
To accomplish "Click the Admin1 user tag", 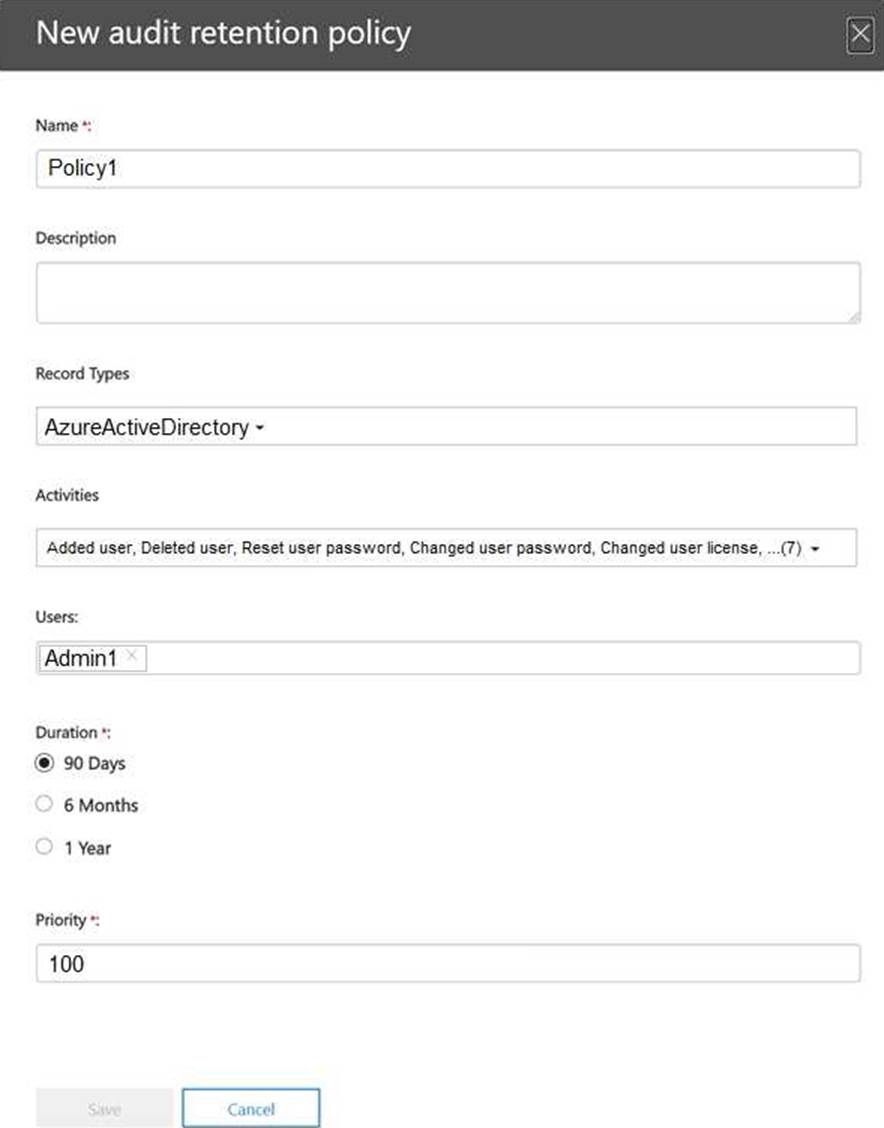I will pos(81,658).
